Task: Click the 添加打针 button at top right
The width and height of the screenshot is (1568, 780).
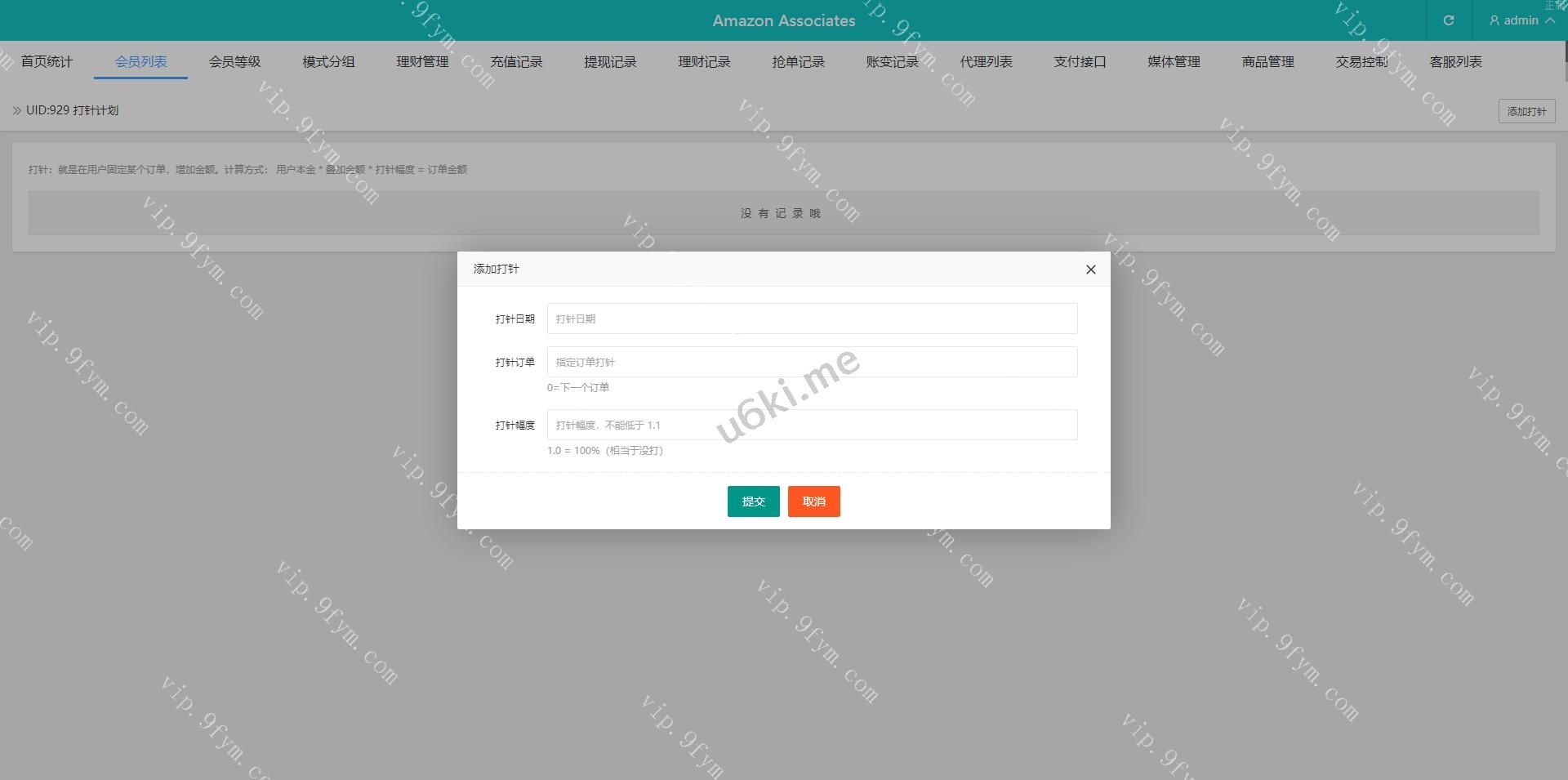Action: (1526, 111)
